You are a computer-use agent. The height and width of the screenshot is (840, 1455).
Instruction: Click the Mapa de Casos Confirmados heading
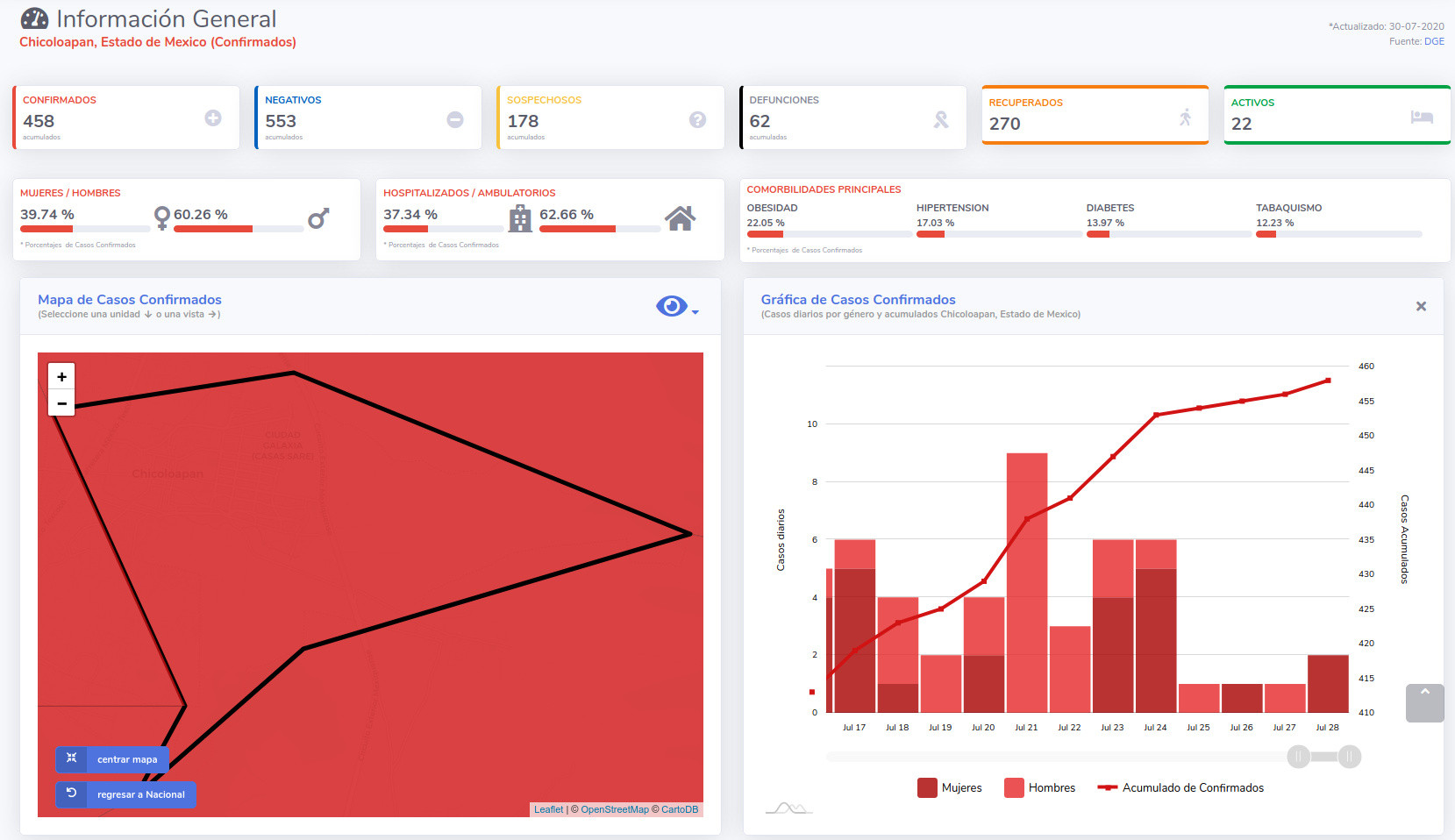[x=130, y=300]
